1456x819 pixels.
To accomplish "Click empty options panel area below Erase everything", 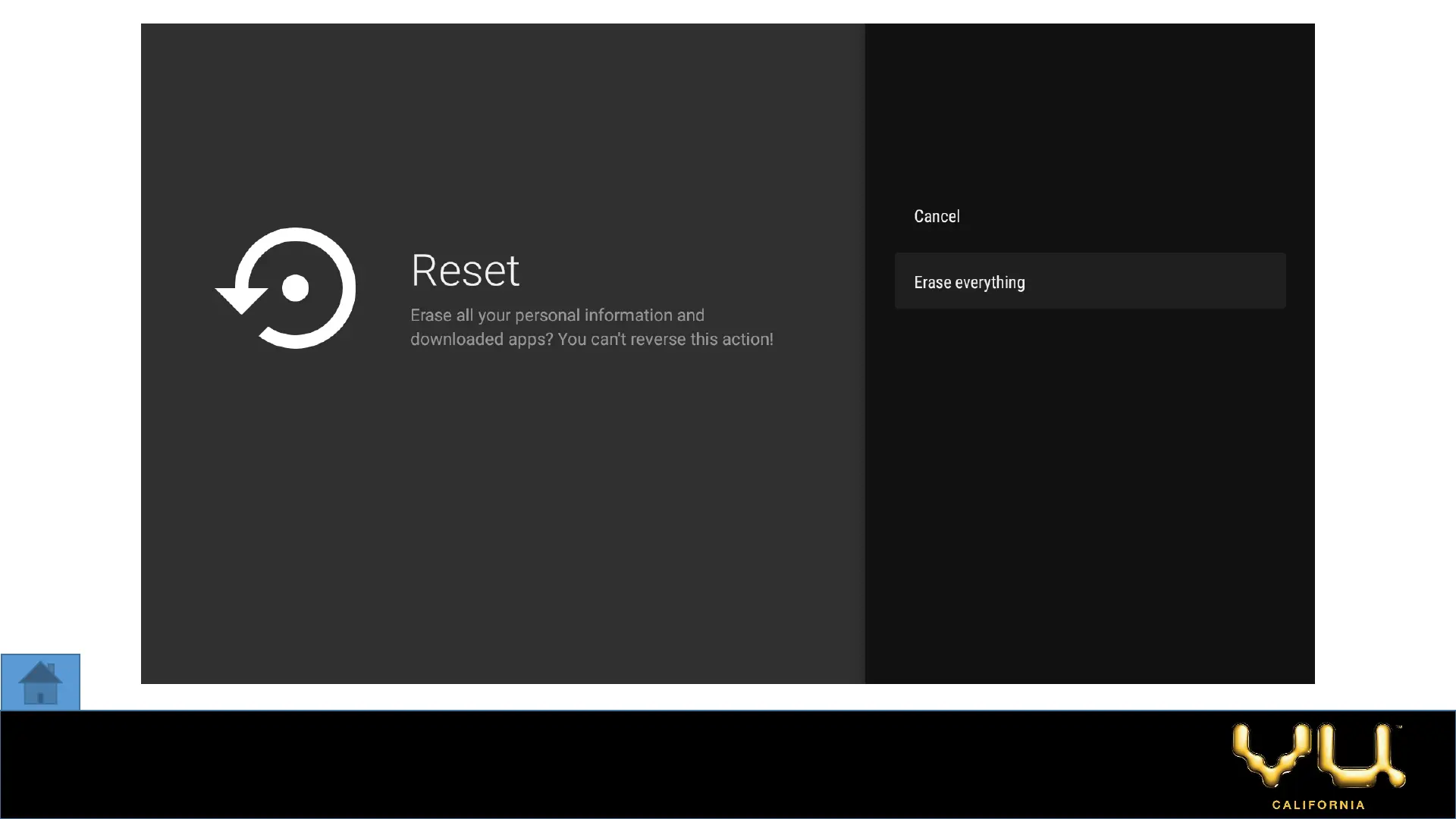I will click(1090, 493).
